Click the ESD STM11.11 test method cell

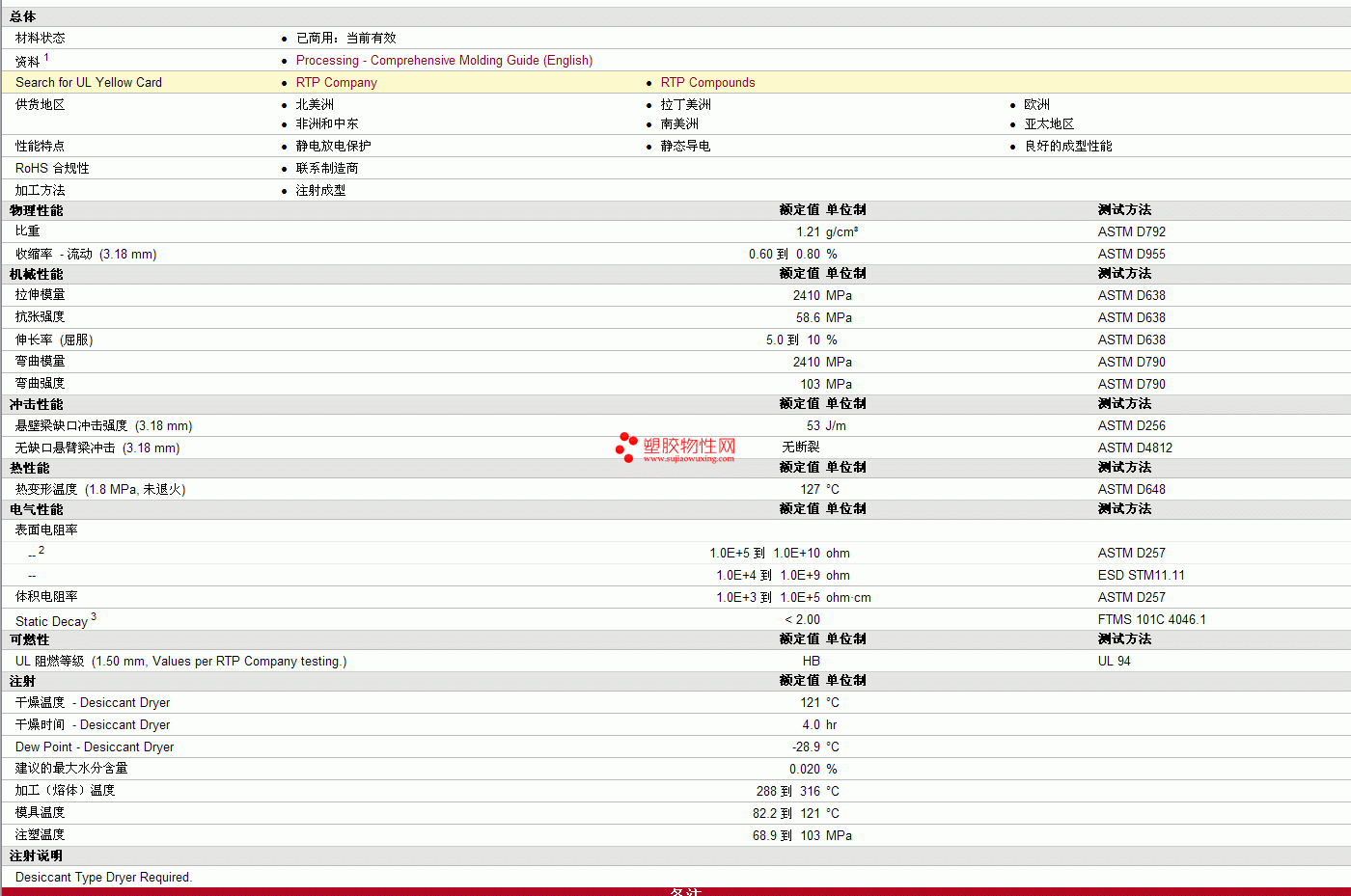point(1142,575)
